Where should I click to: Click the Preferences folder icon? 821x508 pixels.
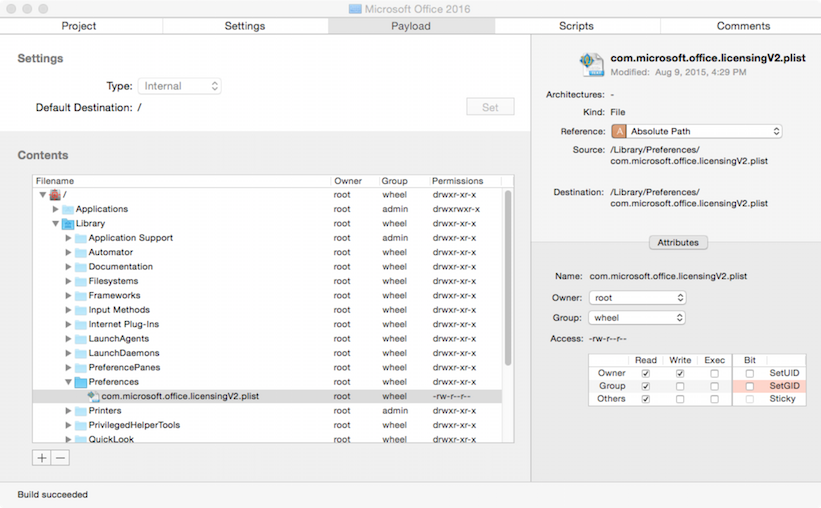[81, 382]
